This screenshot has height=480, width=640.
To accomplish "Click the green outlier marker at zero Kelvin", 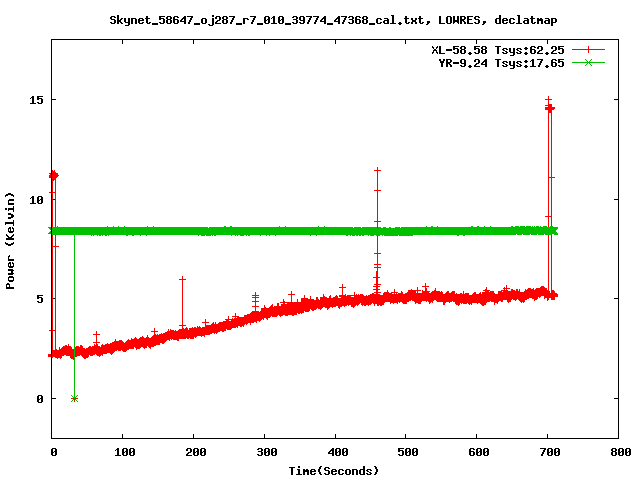I will tap(74, 398).
